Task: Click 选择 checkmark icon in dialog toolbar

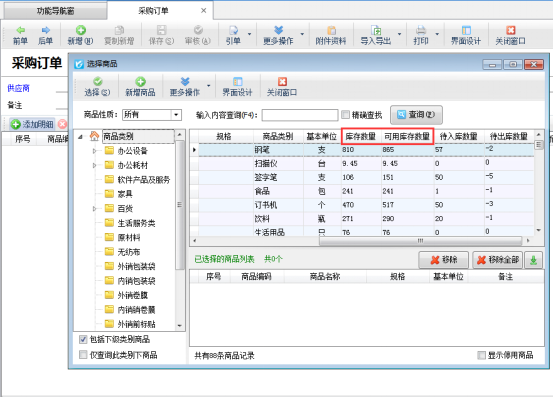Action: pos(98,82)
